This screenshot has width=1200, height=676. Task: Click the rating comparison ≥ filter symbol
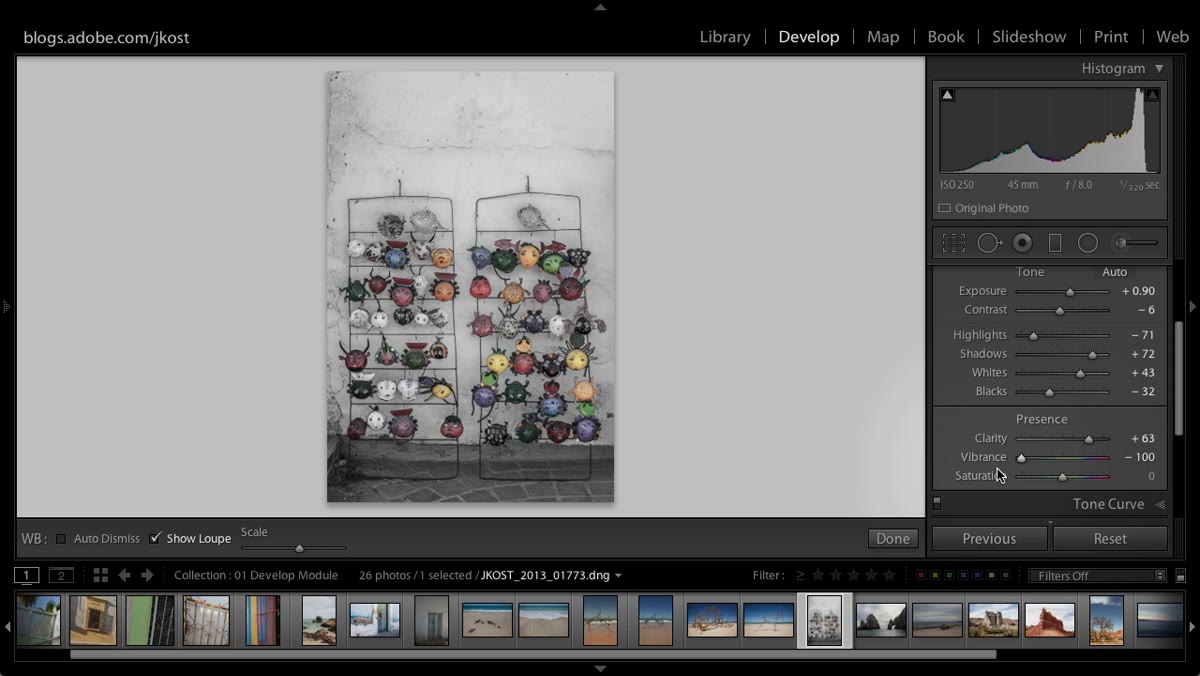[x=800, y=575]
